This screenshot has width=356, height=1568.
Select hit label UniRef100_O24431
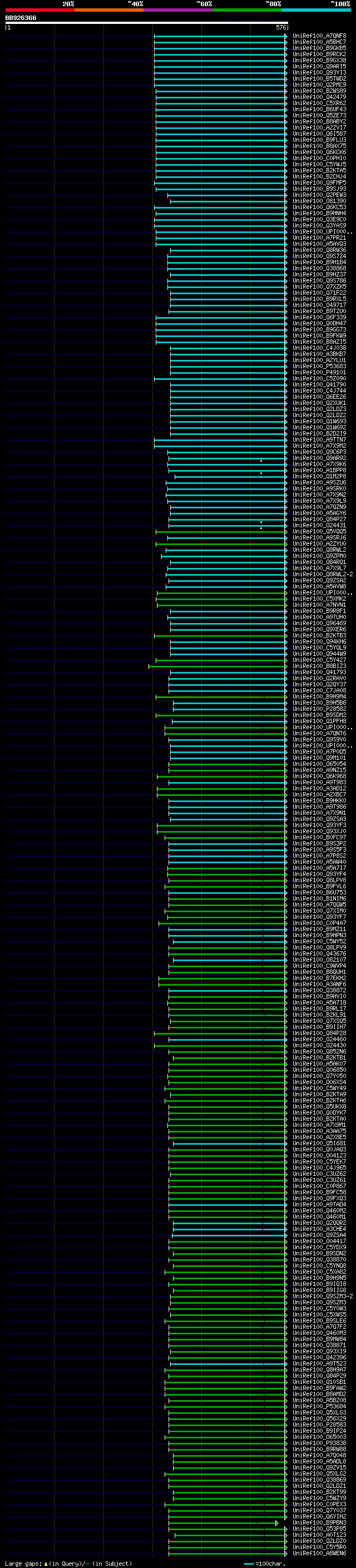pyautogui.click(x=319, y=525)
